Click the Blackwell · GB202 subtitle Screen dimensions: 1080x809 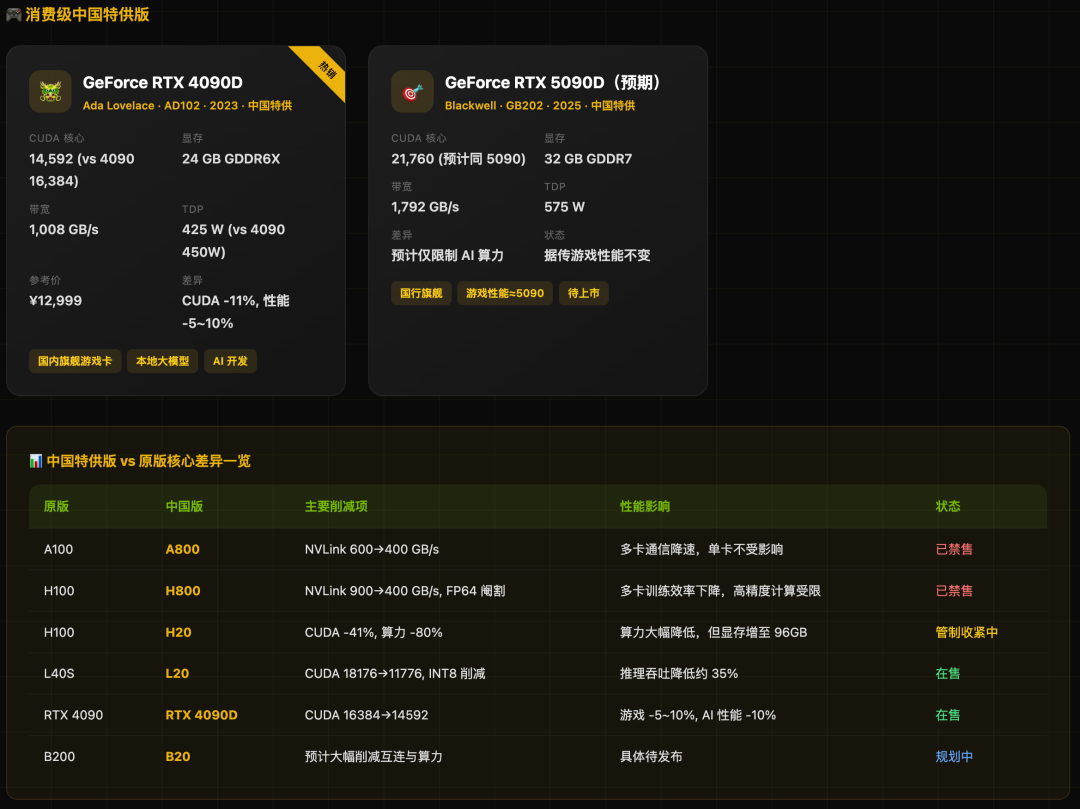(540, 105)
